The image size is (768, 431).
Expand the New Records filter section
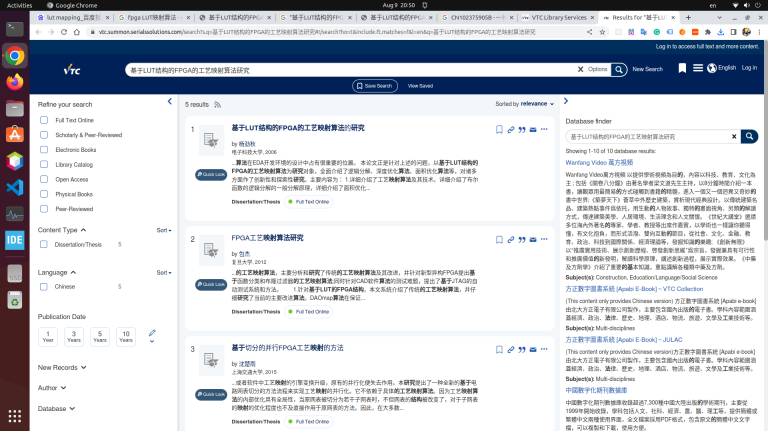62,367
